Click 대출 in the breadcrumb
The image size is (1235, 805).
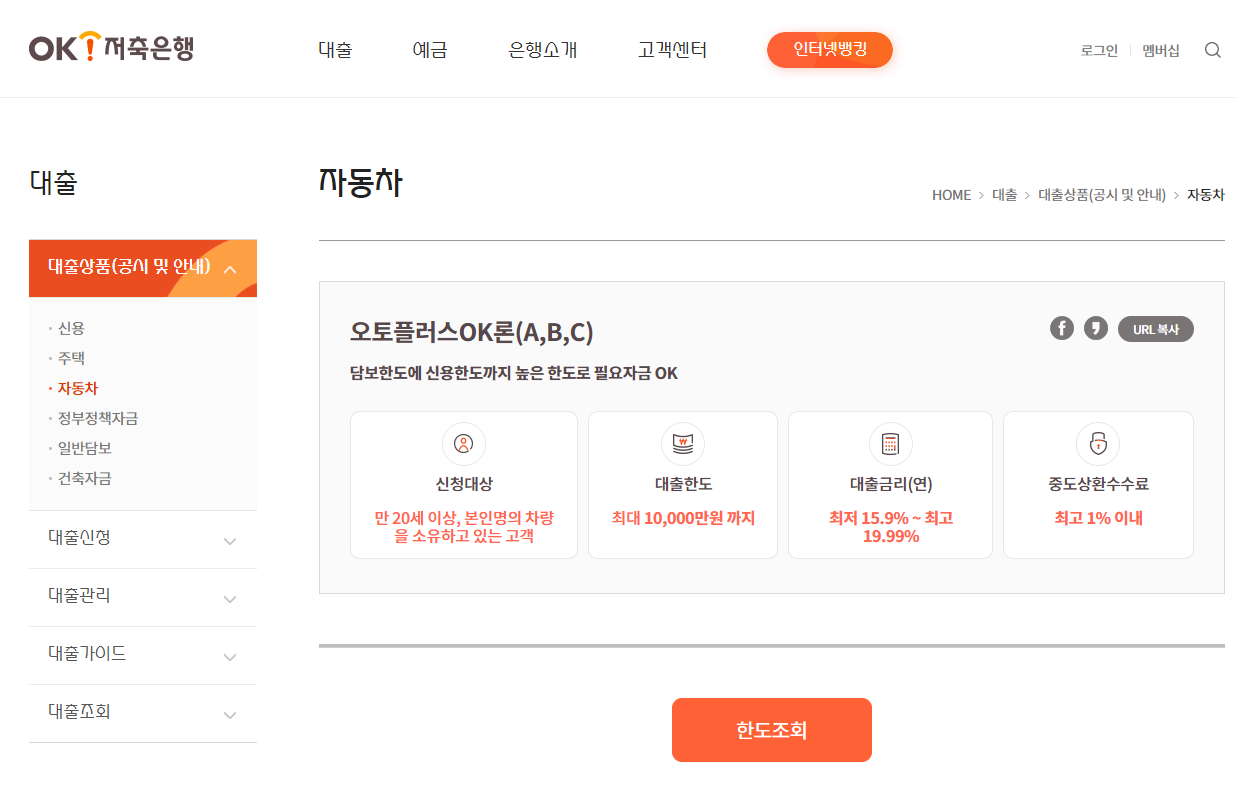pos(1004,195)
